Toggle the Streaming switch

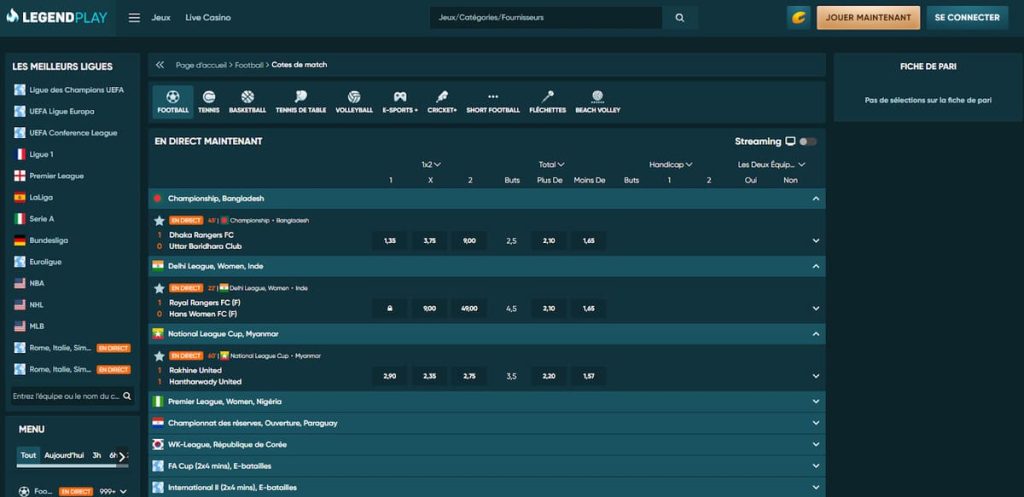coord(808,142)
